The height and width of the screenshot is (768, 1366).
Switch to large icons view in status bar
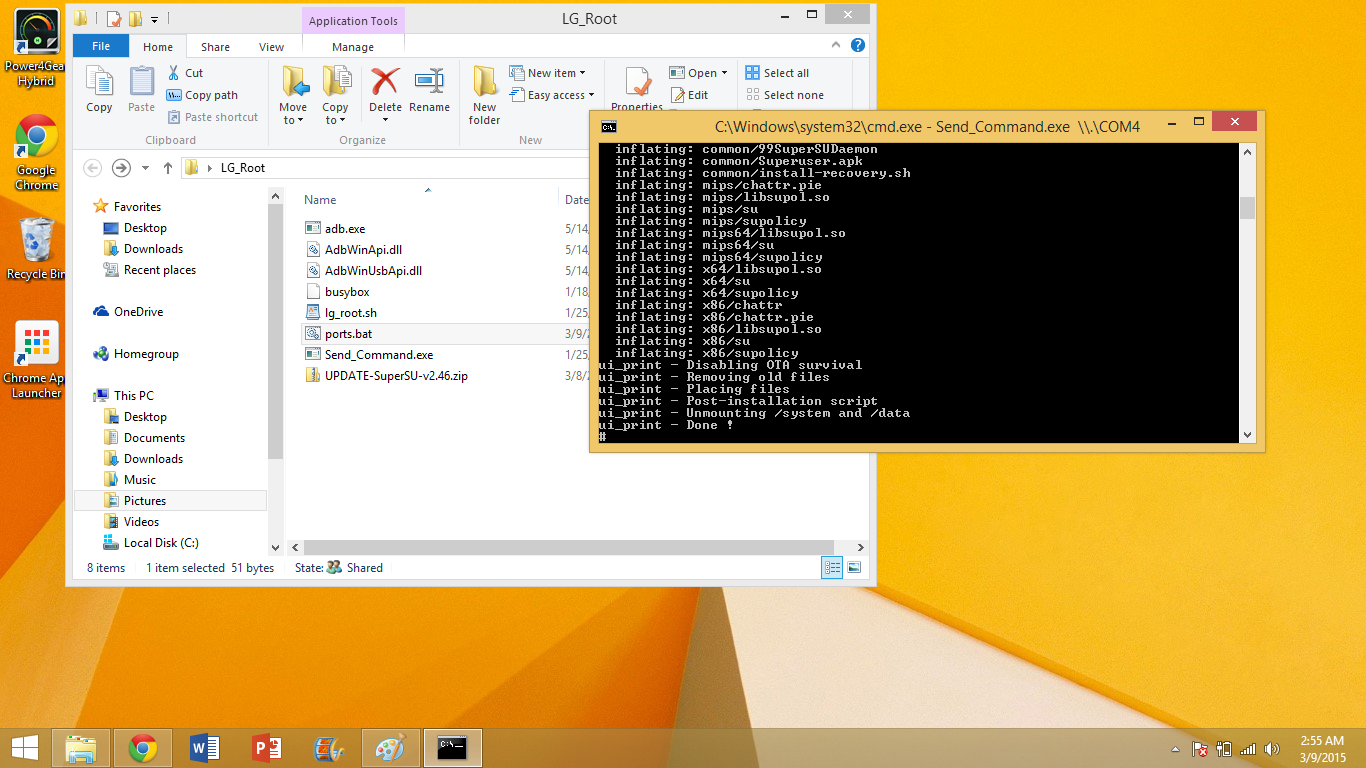(854, 567)
